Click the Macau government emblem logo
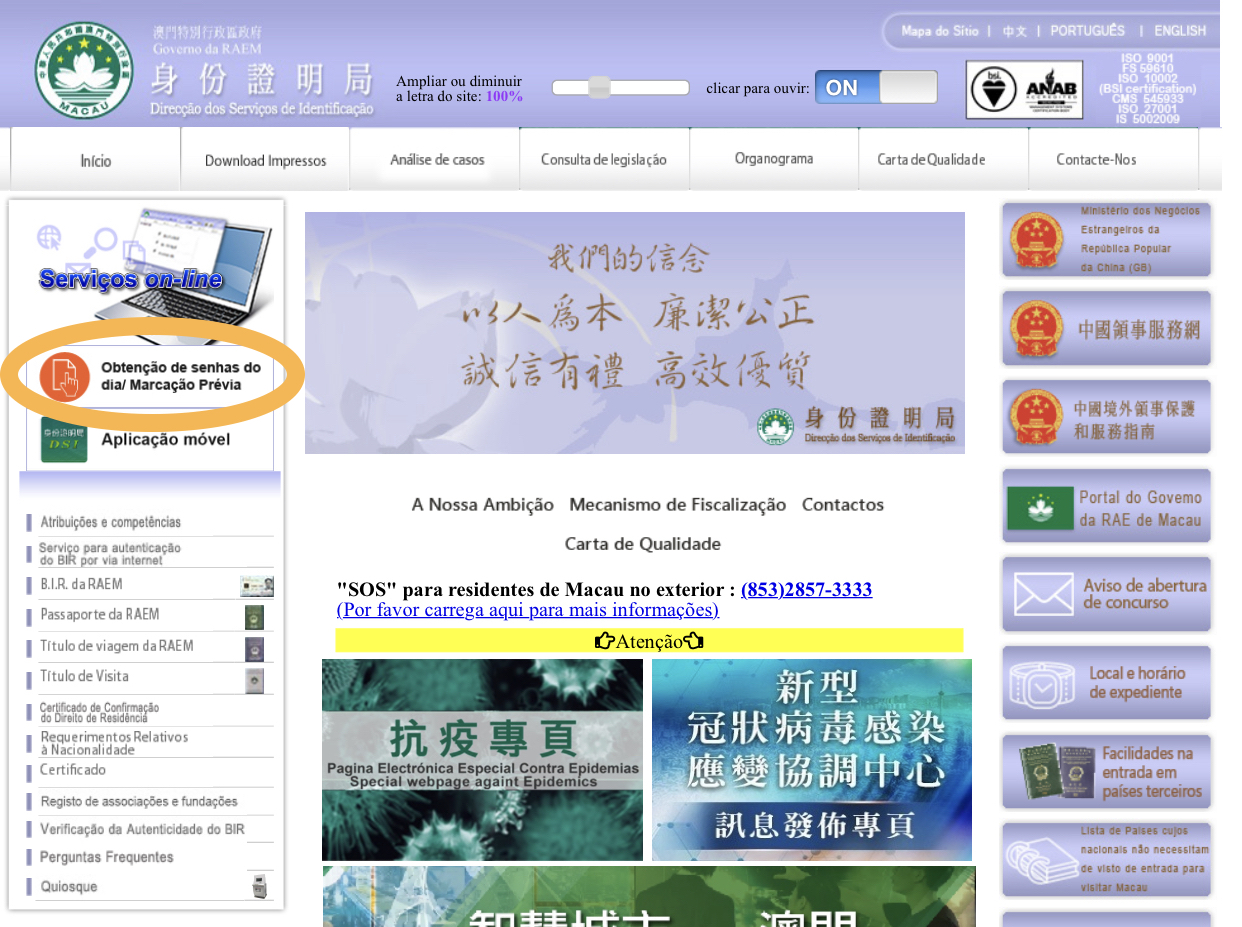Viewport: 1242px width, 927px height. coord(83,70)
